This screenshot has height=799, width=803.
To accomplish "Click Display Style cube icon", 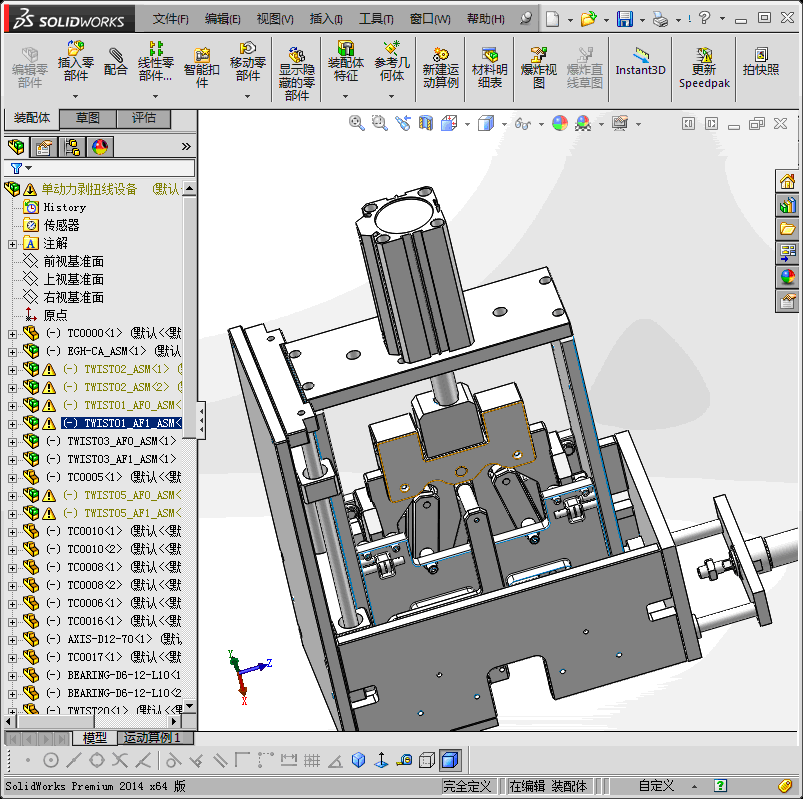I will [x=485, y=123].
